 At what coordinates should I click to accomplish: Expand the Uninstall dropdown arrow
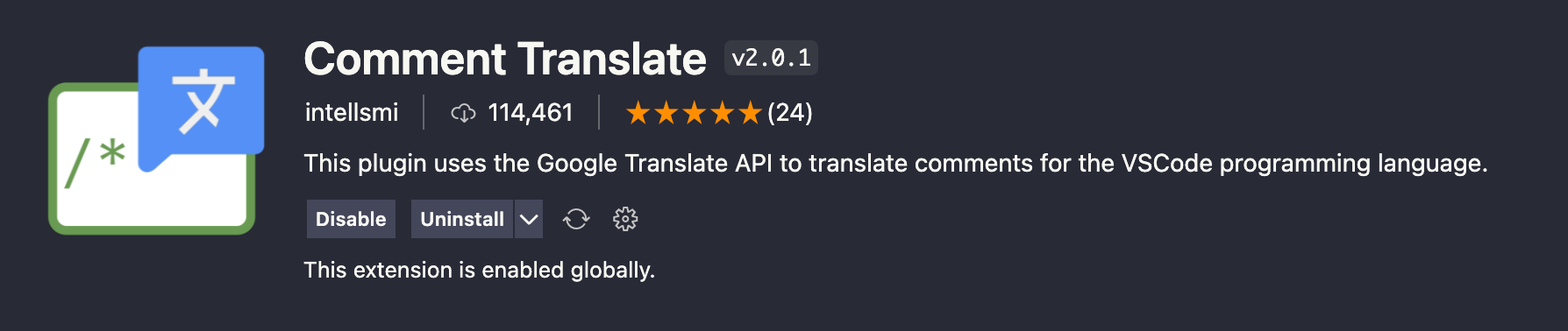[x=529, y=219]
